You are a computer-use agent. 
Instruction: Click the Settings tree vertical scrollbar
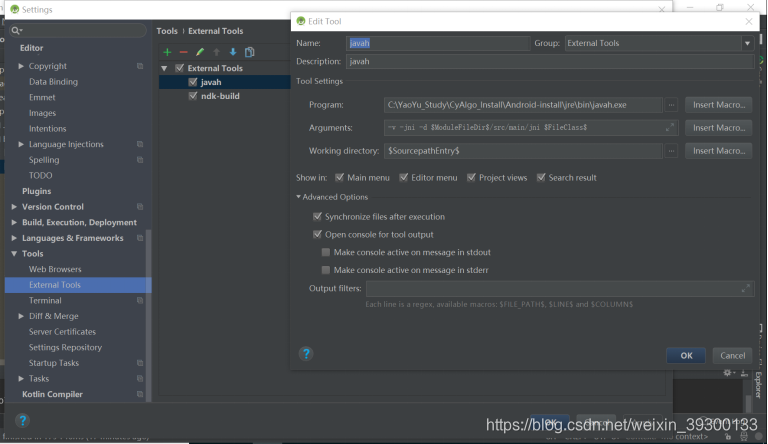[148, 314]
